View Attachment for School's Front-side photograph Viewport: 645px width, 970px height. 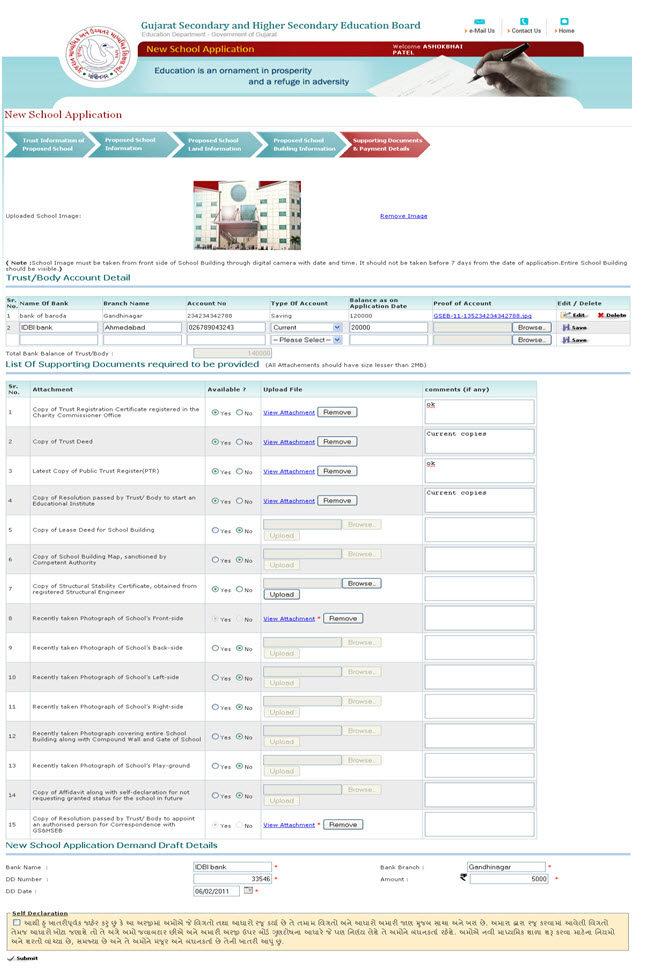coord(289,619)
